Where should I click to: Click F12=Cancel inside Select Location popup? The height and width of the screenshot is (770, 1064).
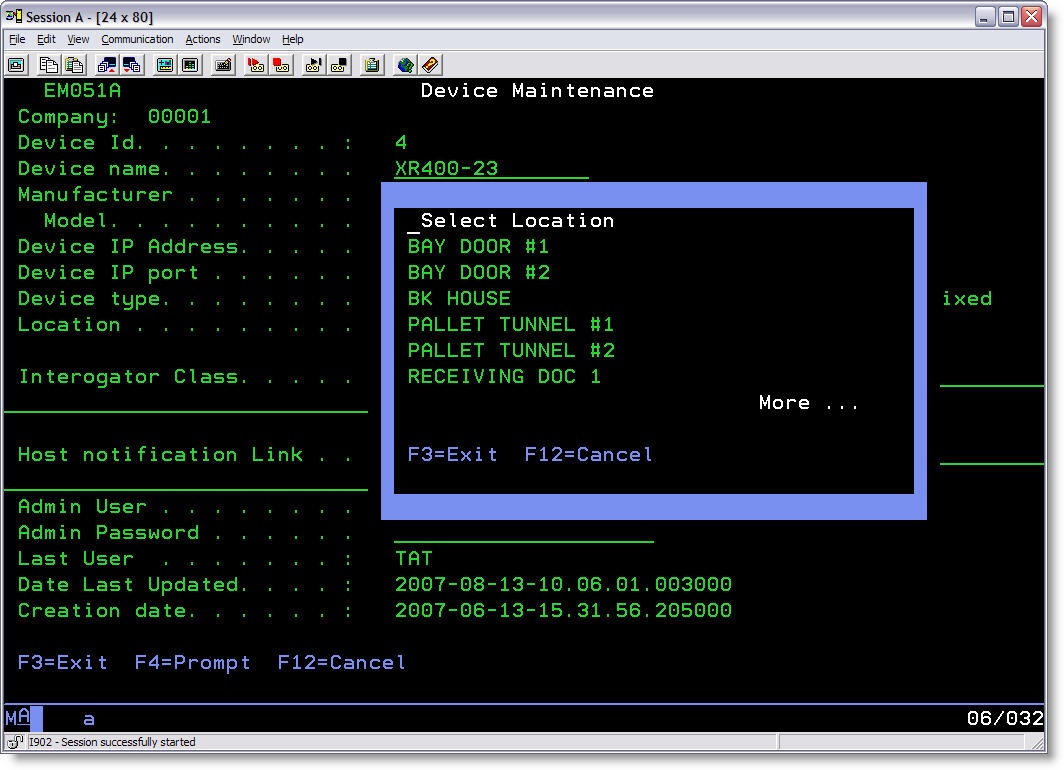coord(588,455)
